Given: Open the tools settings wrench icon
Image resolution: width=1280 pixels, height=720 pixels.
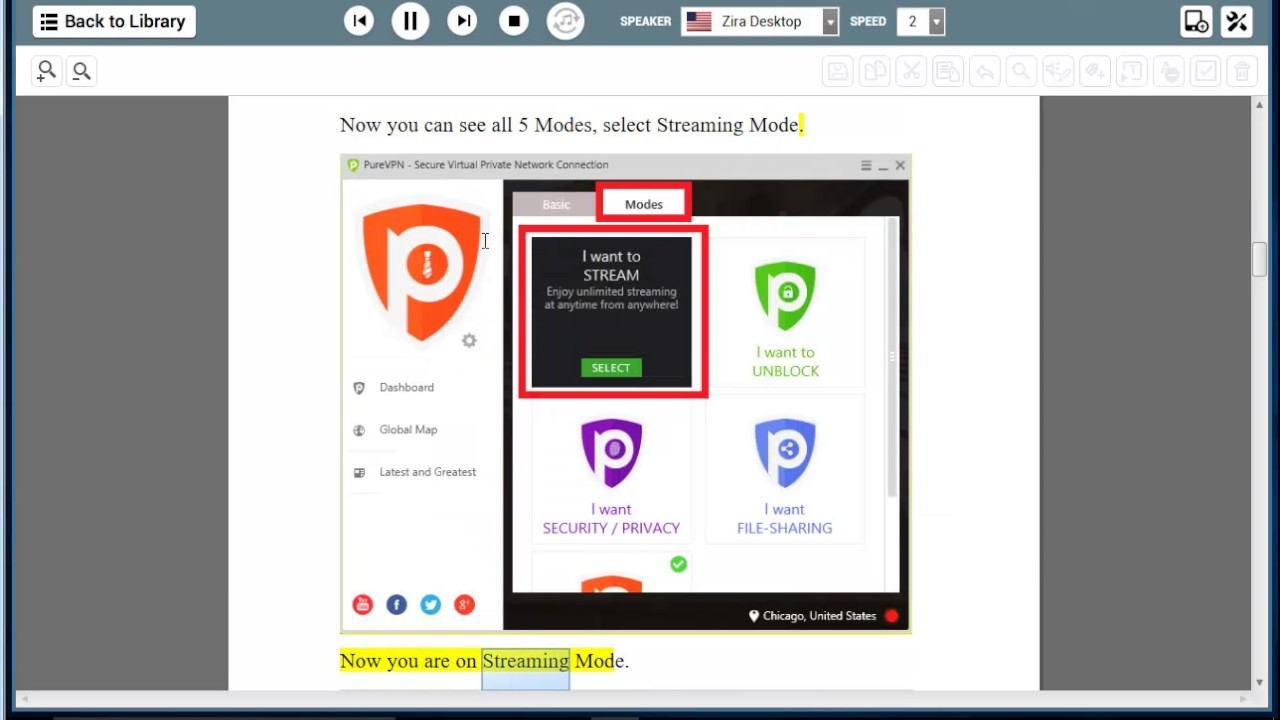Looking at the screenshot, I should click(1237, 21).
